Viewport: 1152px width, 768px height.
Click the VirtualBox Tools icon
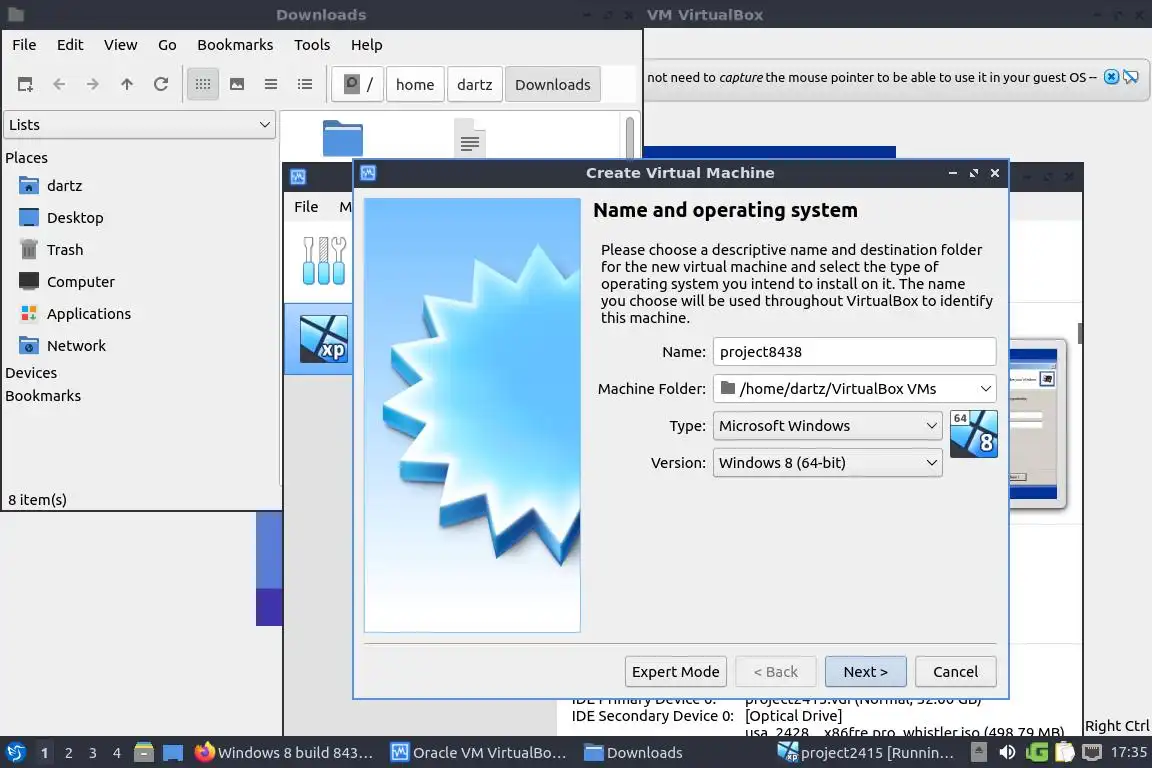click(x=324, y=261)
